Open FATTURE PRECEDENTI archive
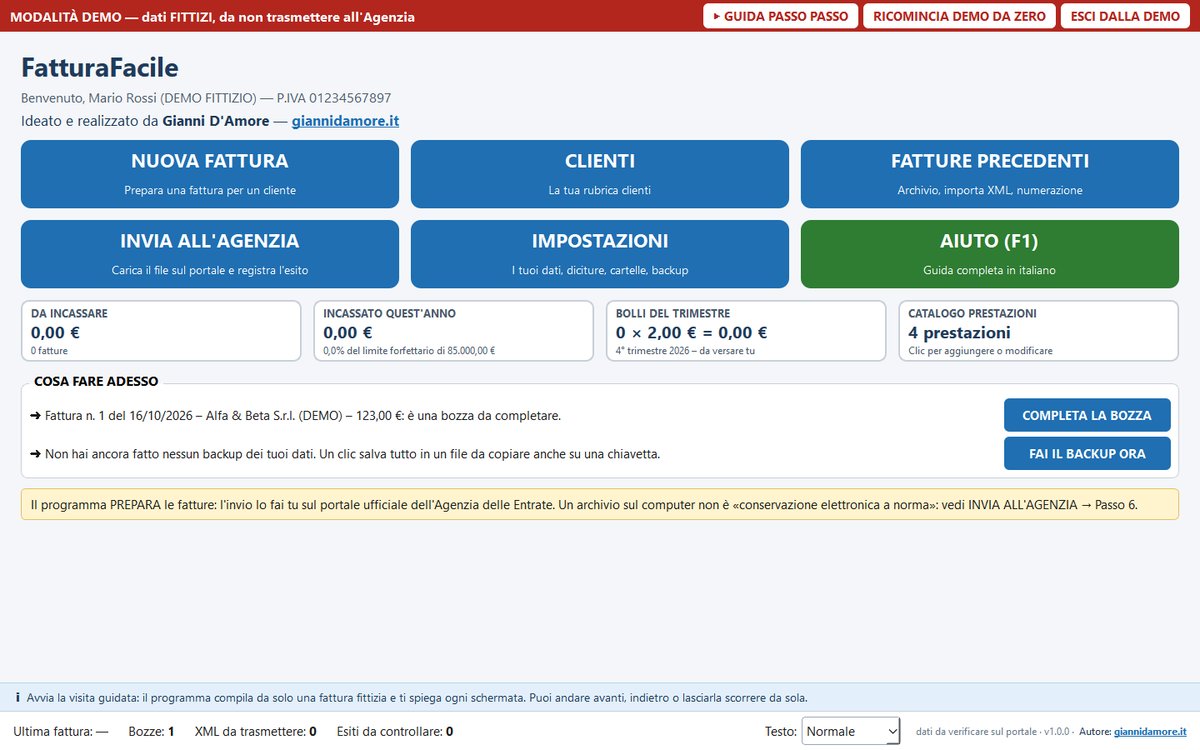This screenshot has width=1200, height=750. 990,174
